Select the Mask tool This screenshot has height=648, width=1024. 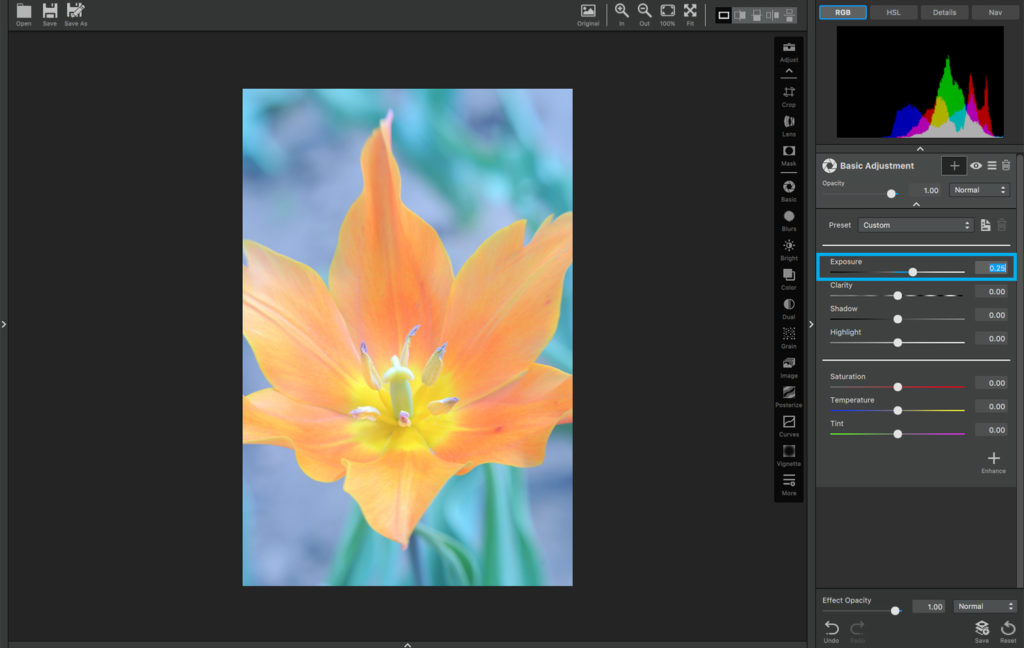(789, 155)
